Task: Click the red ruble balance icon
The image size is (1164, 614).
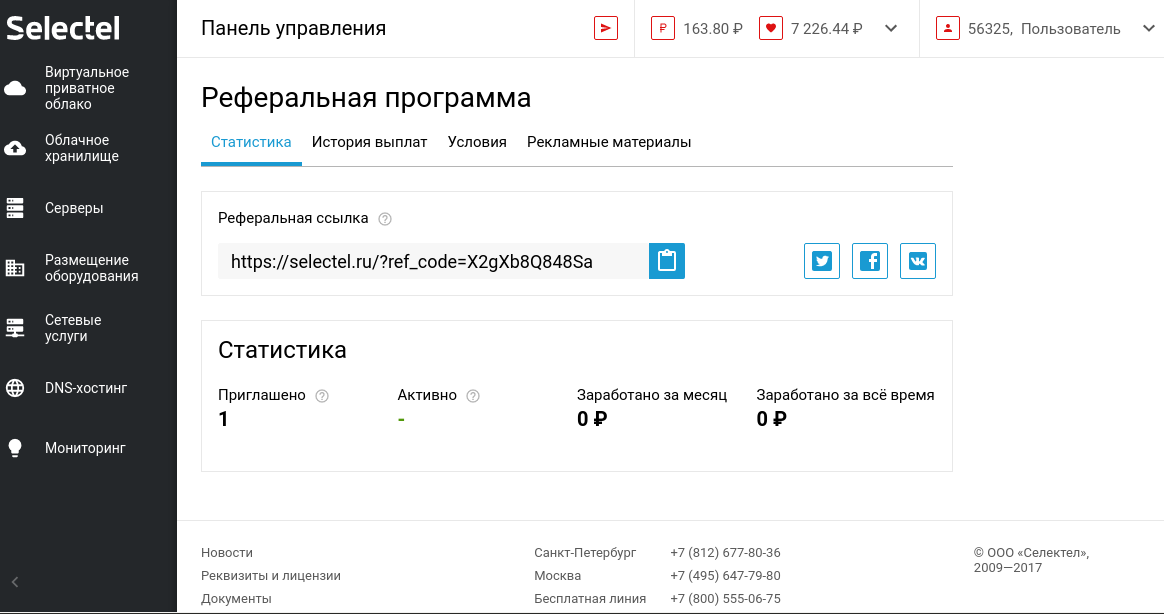Action: 663,28
